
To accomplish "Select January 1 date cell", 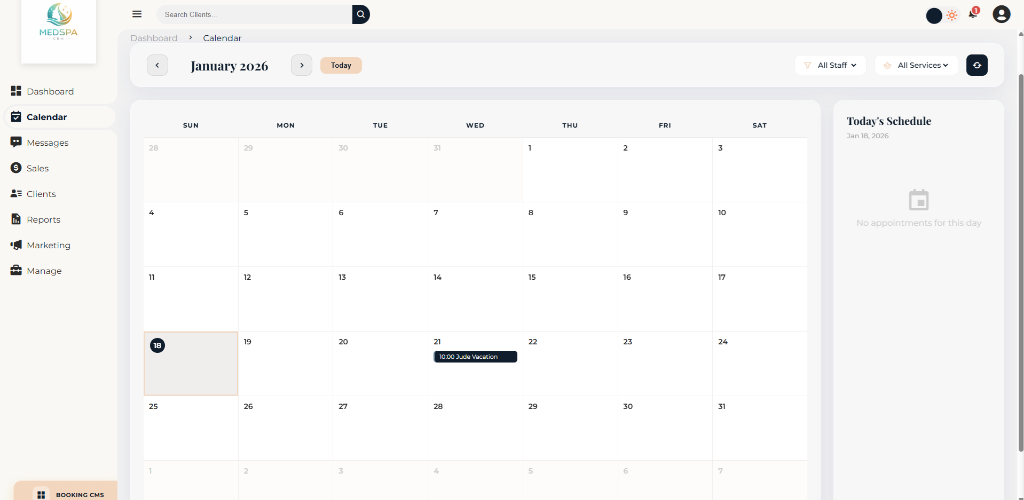I will tap(570, 170).
